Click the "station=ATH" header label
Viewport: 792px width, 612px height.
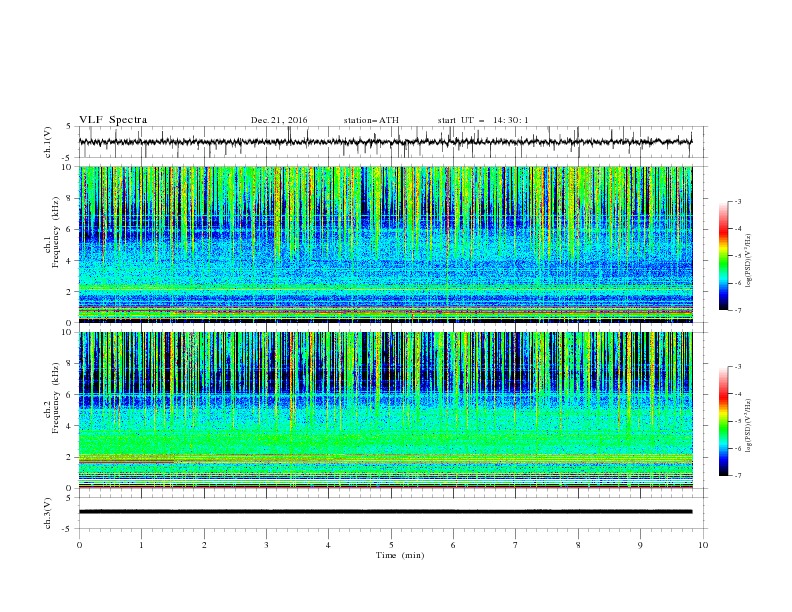point(371,120)
